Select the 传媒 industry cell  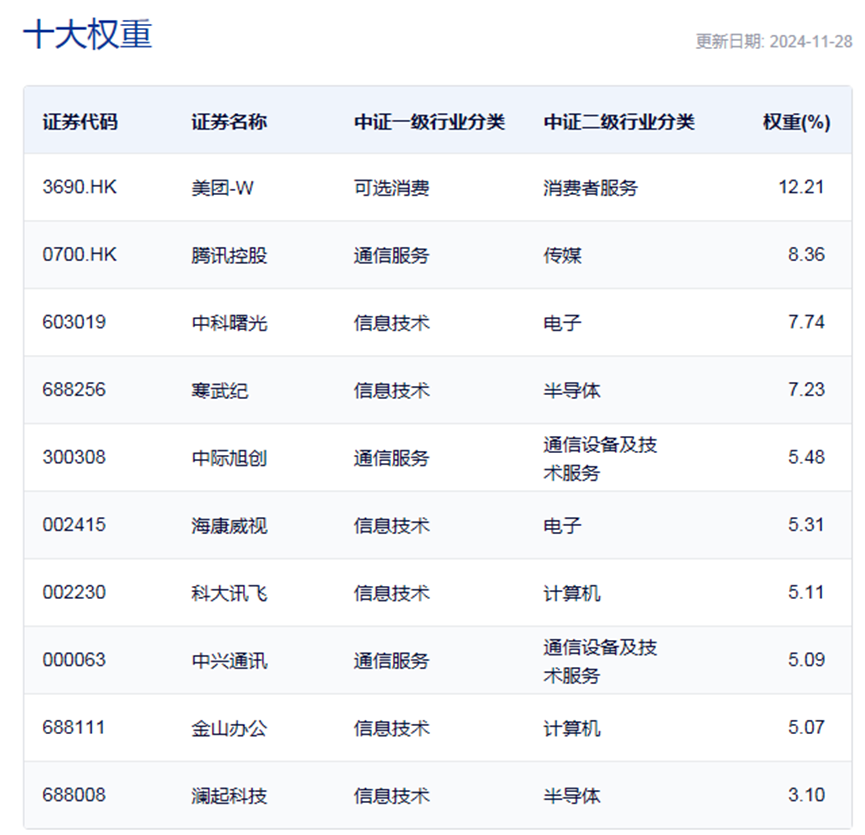coord(562,255)
